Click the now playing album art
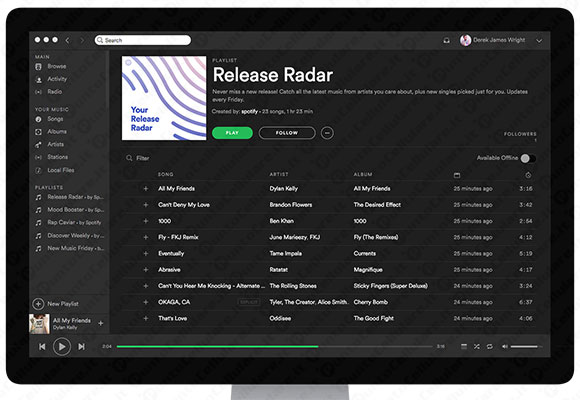The width and height of the screenshot is (580, 400). pos(39,324)
